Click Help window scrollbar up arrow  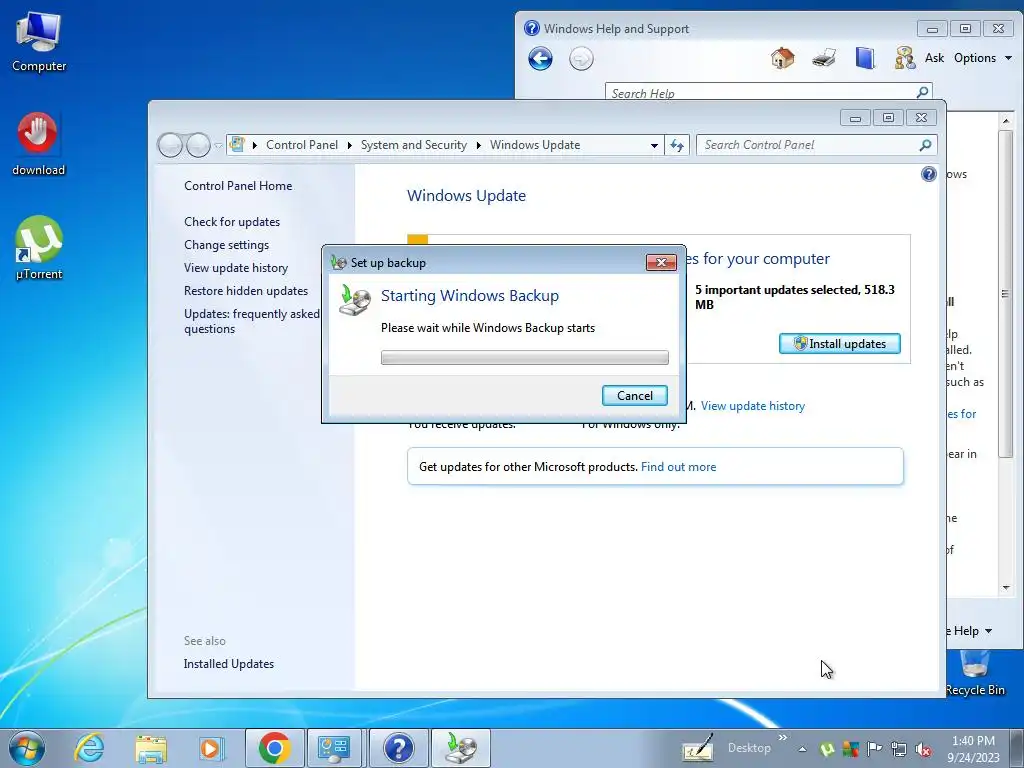tap(1006, 120)
